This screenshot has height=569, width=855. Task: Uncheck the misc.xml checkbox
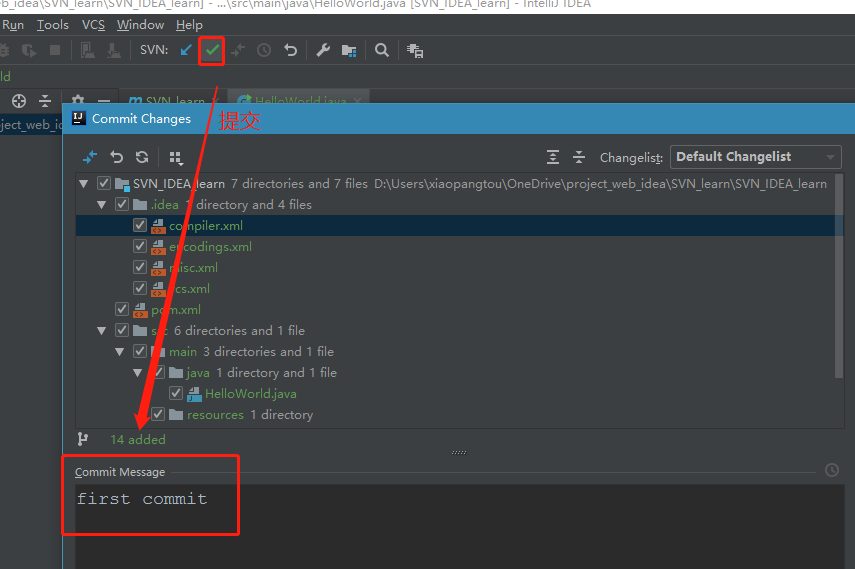[x=140, y=267]
